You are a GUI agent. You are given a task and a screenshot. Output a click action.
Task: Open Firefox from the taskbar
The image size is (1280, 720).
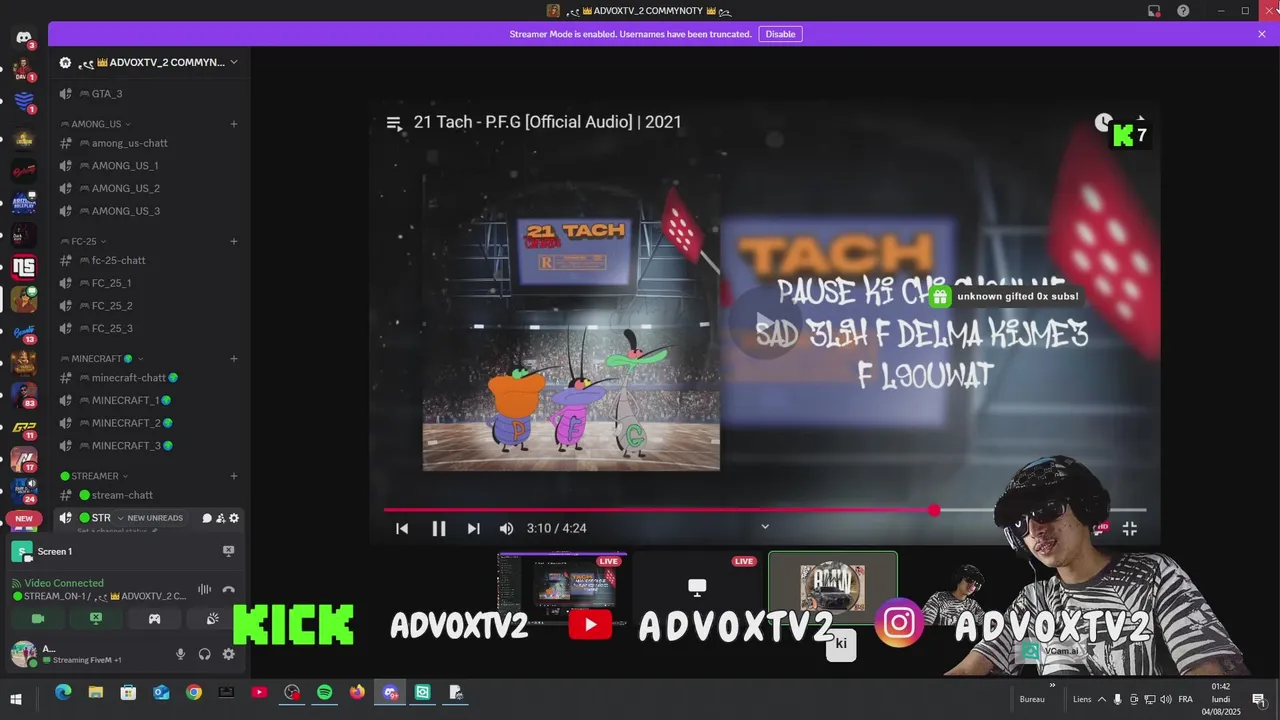pos(357,692)
